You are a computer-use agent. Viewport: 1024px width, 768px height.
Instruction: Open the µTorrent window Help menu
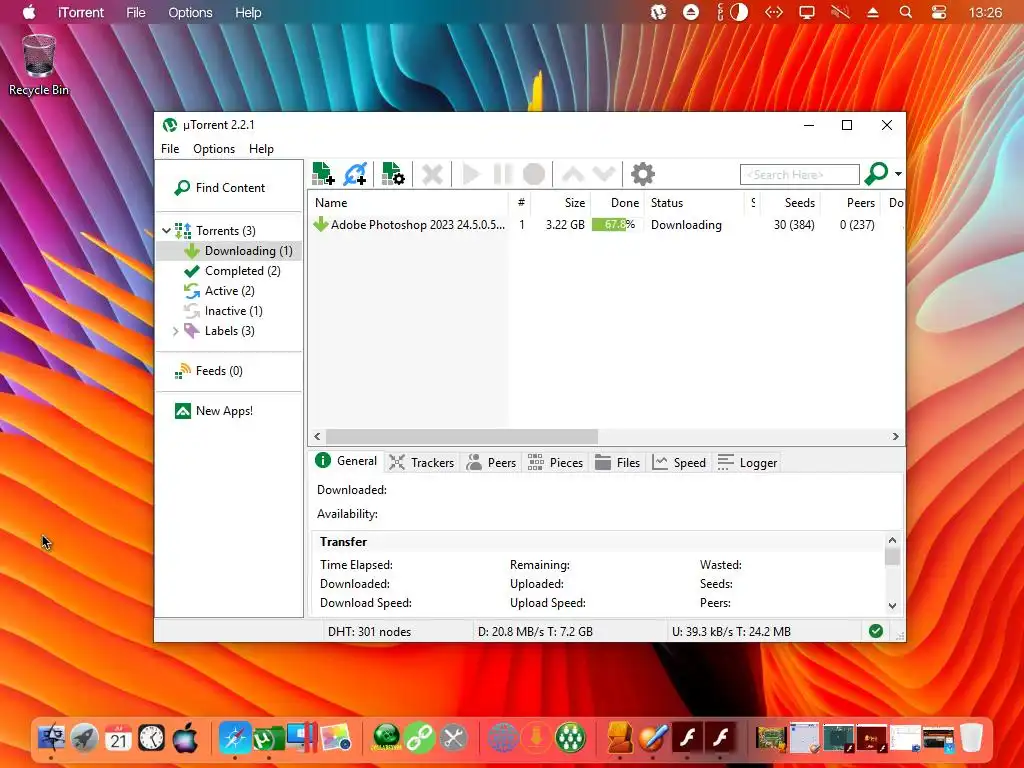[x=261, y=149]
